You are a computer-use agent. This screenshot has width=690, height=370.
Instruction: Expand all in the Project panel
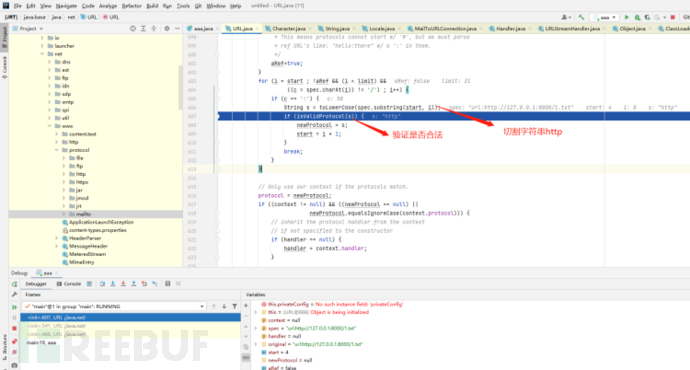[143, 29]
